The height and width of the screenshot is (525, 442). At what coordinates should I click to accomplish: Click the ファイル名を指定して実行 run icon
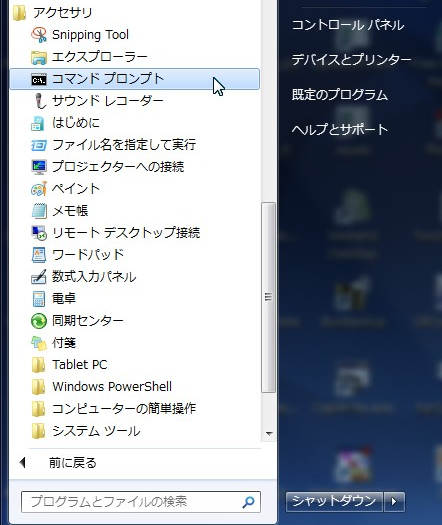(39, 145)
